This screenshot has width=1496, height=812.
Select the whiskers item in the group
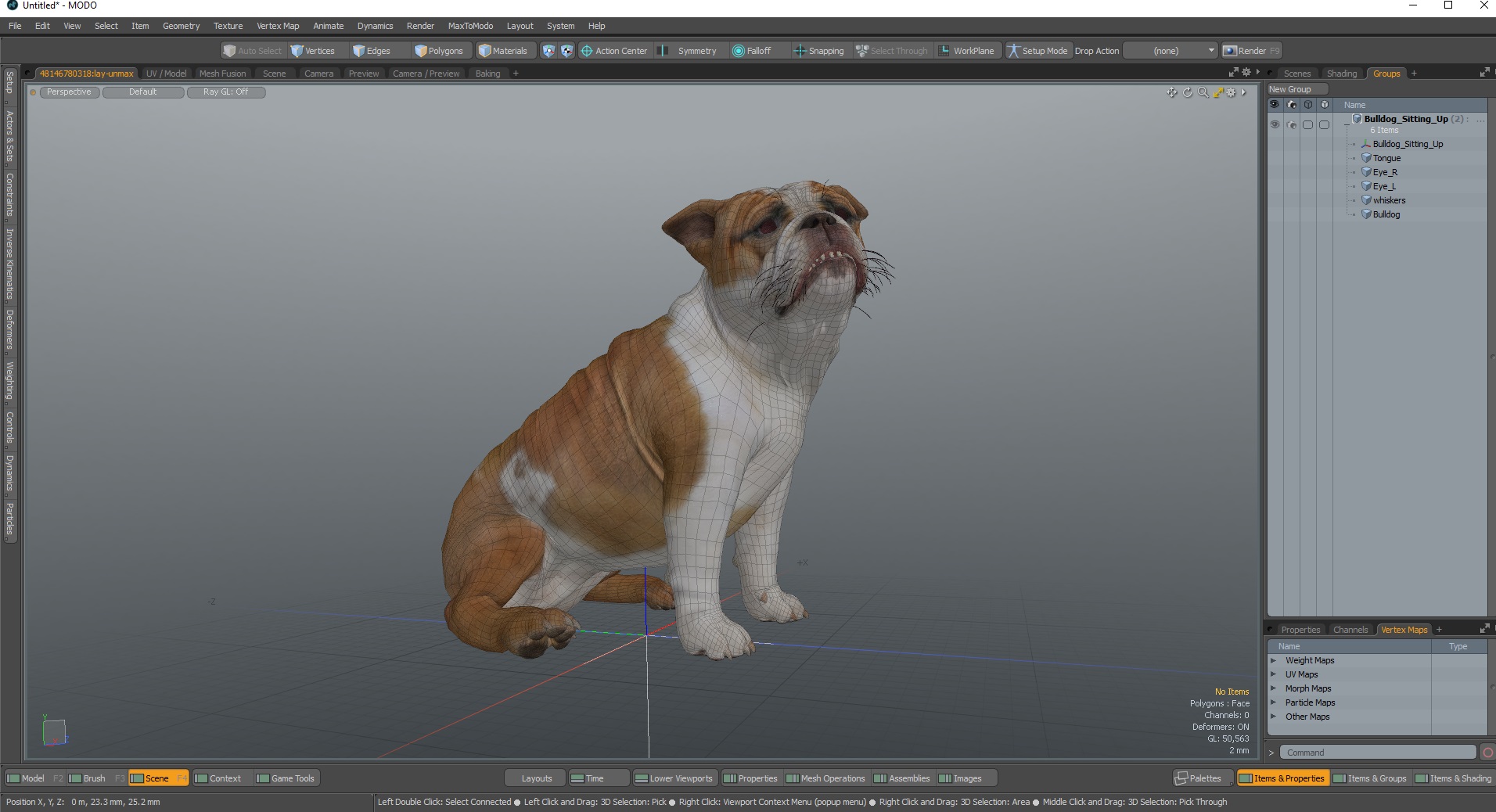coord(1389,200)
